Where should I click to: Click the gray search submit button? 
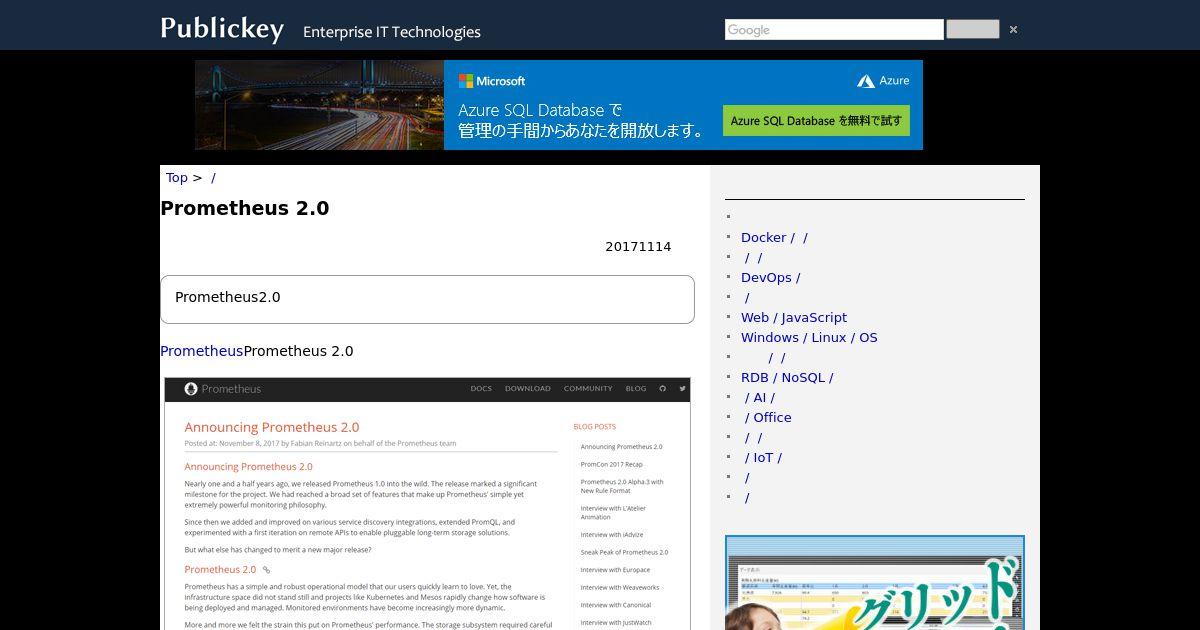click(x=972, y=29)
